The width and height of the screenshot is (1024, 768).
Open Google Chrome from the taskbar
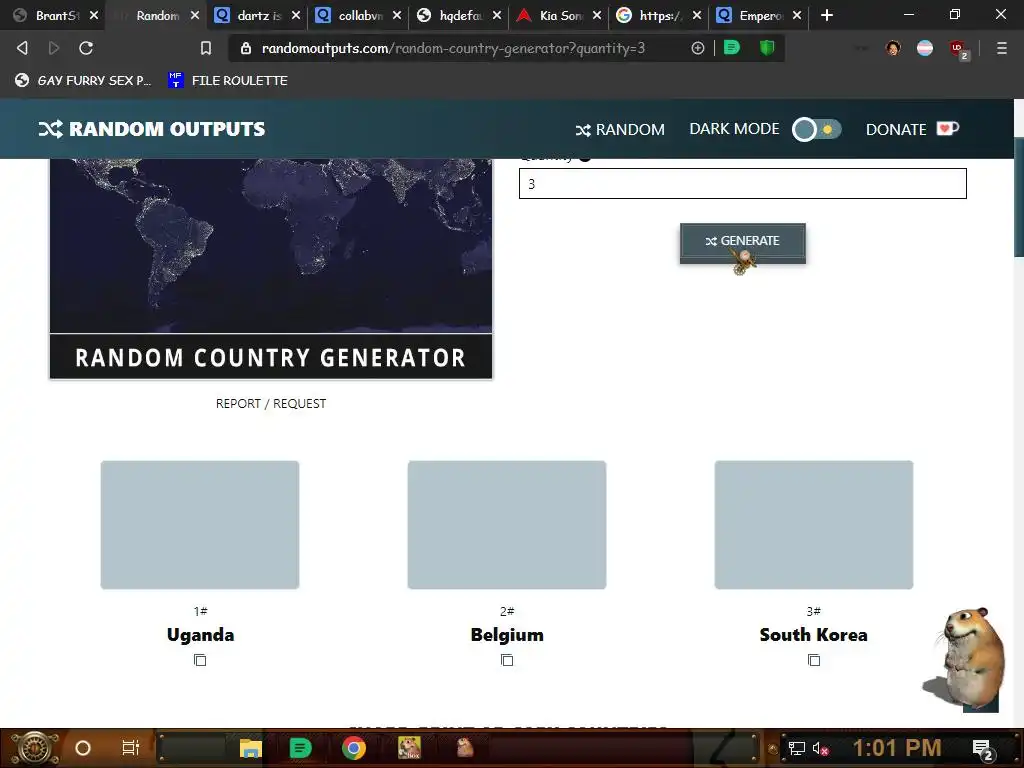click(x=353, y=748)
